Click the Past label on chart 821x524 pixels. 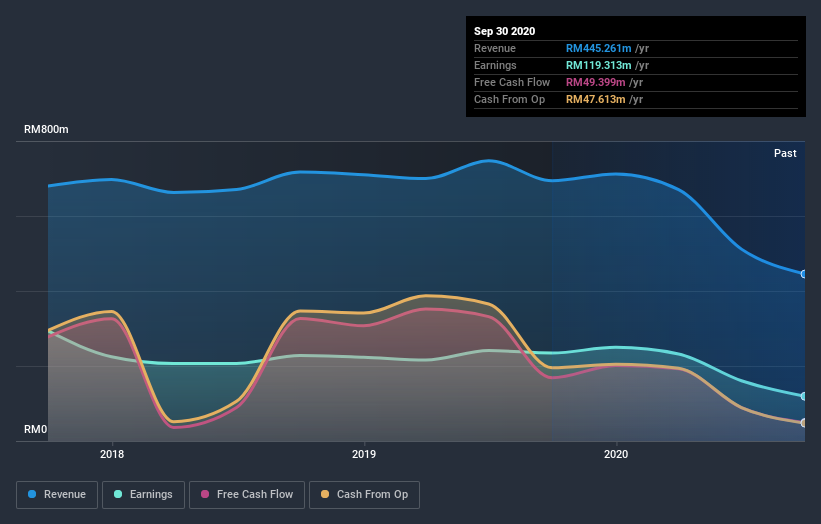click(x=785, y=153)
